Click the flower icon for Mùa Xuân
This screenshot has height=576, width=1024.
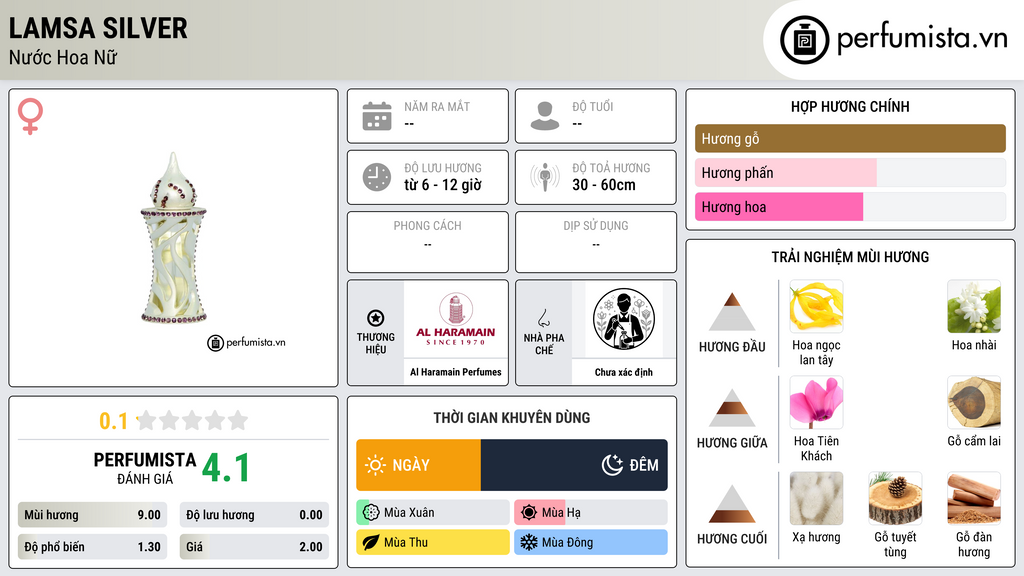pyautogui.click(x=371, y=513)
